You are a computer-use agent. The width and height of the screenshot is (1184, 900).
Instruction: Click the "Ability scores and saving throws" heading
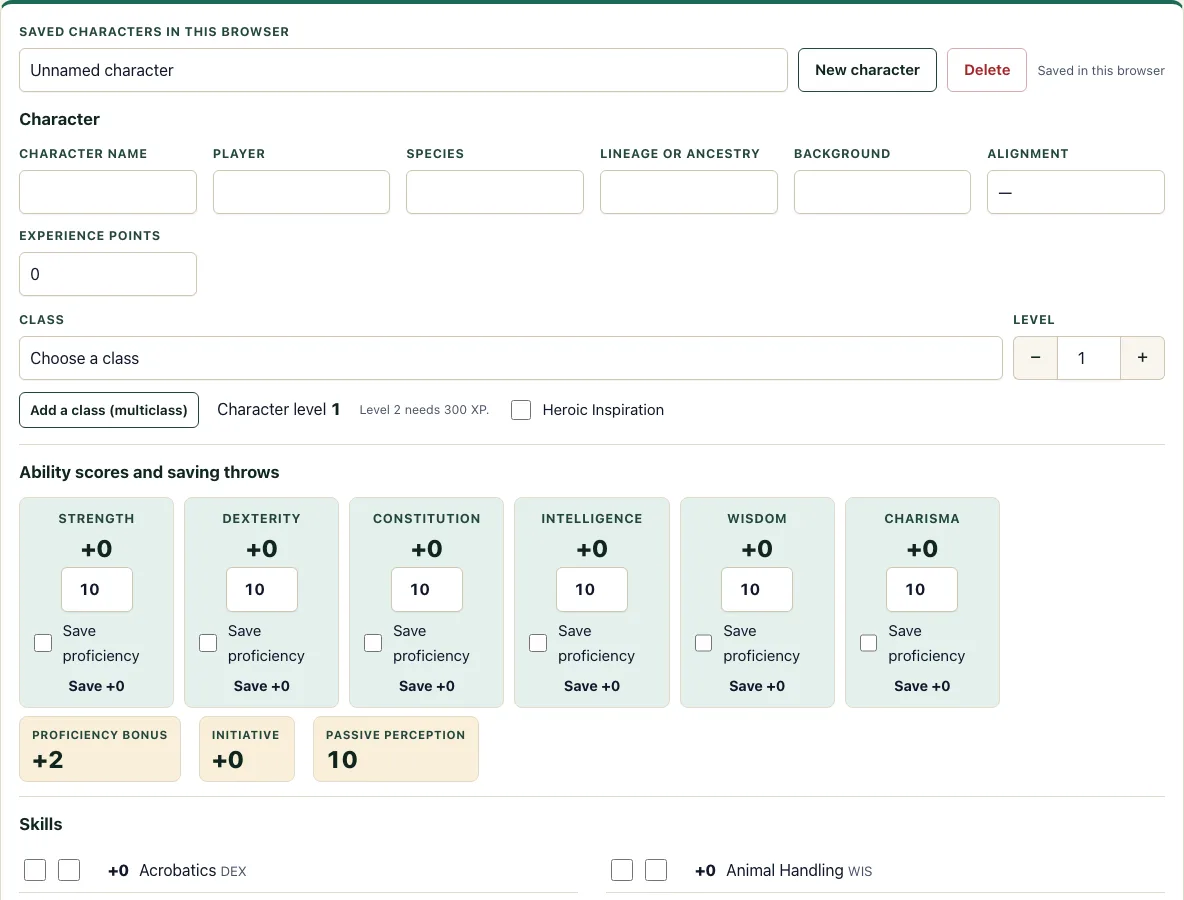(150, 472)
